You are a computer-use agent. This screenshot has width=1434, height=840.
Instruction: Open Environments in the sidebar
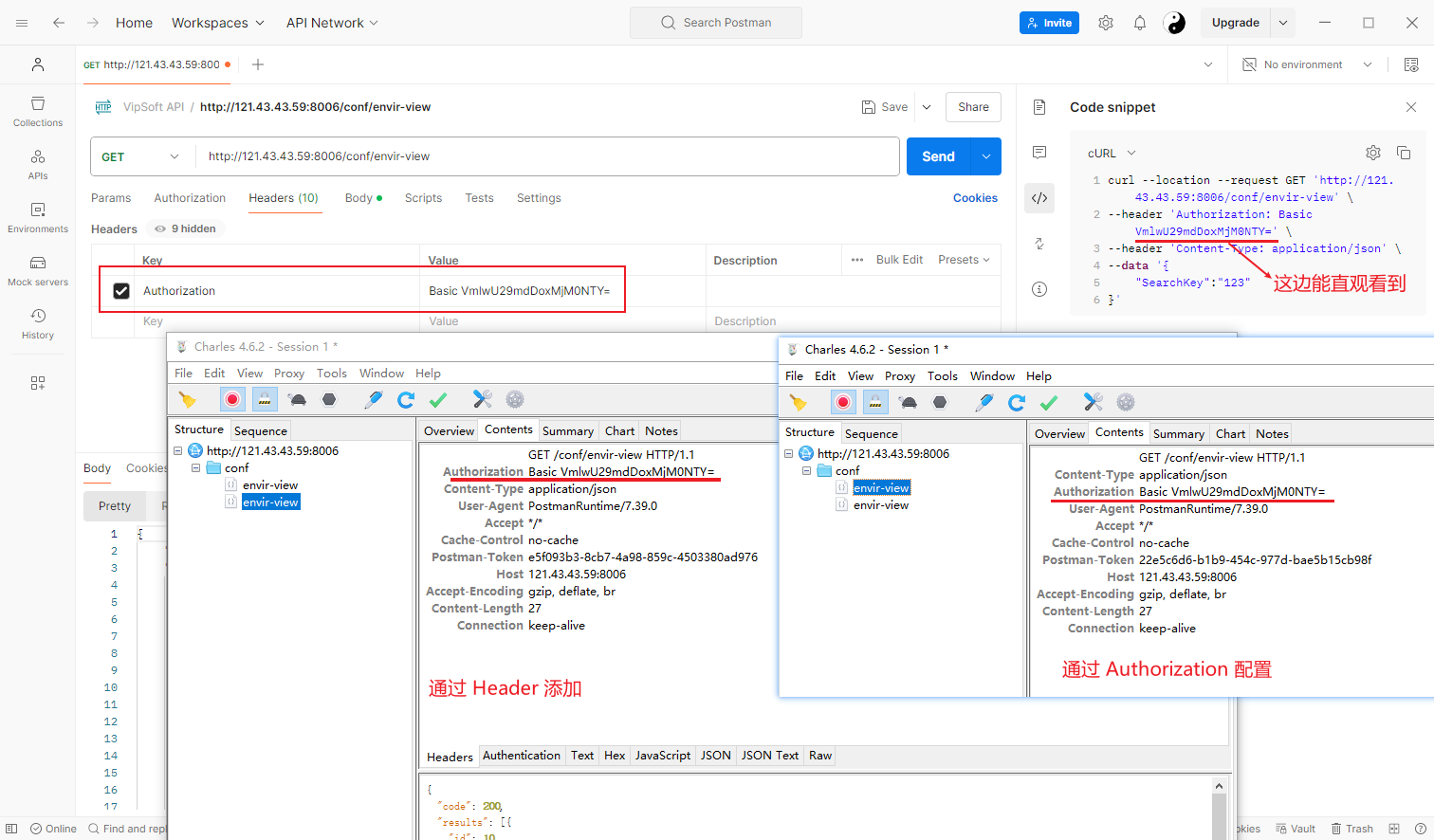38,218
